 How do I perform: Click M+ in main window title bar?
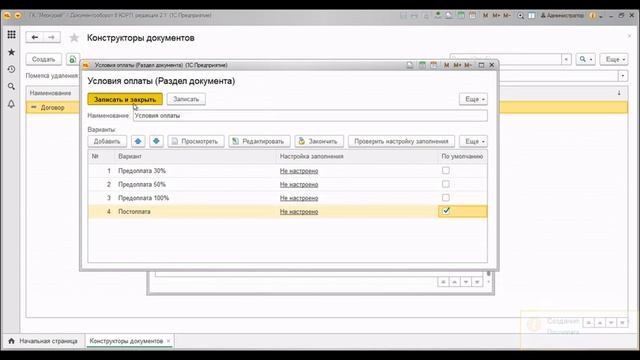[496, 15]
